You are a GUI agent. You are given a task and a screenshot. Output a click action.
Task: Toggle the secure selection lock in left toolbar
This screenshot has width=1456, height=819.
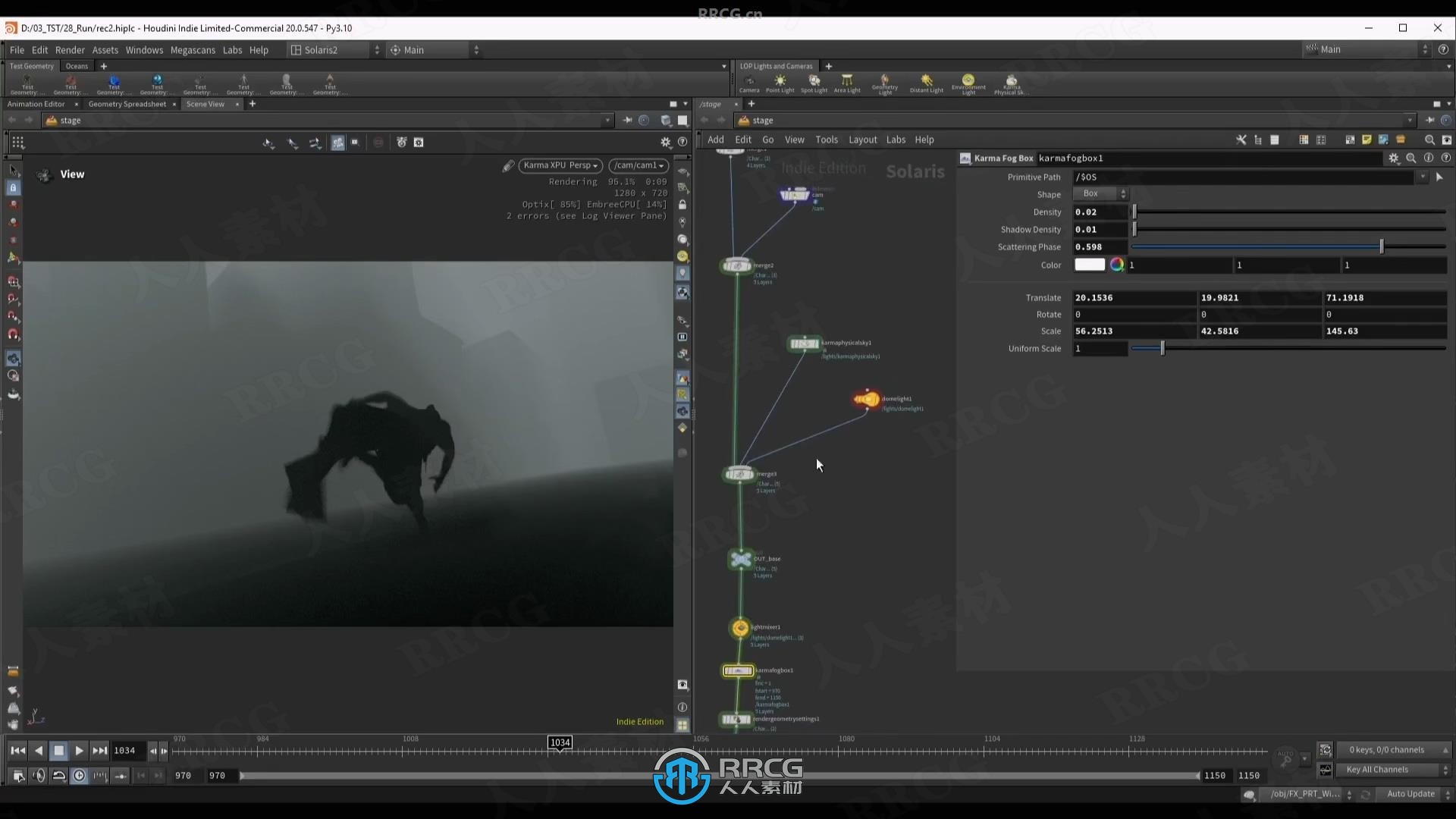(13, 187)
